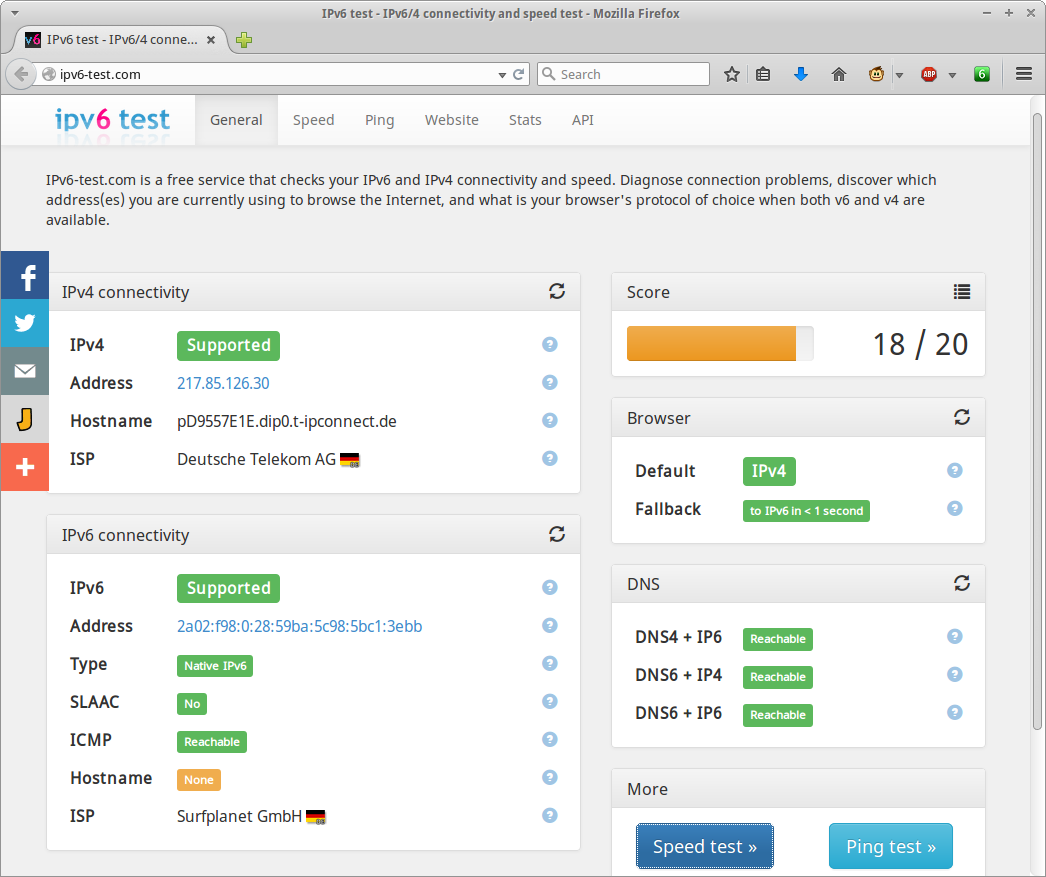Image resolution: width=1046 pixels, height=877 pixels.
Task: Open the Greasemonkey dropdown arrow
Action: pos(899,75)
